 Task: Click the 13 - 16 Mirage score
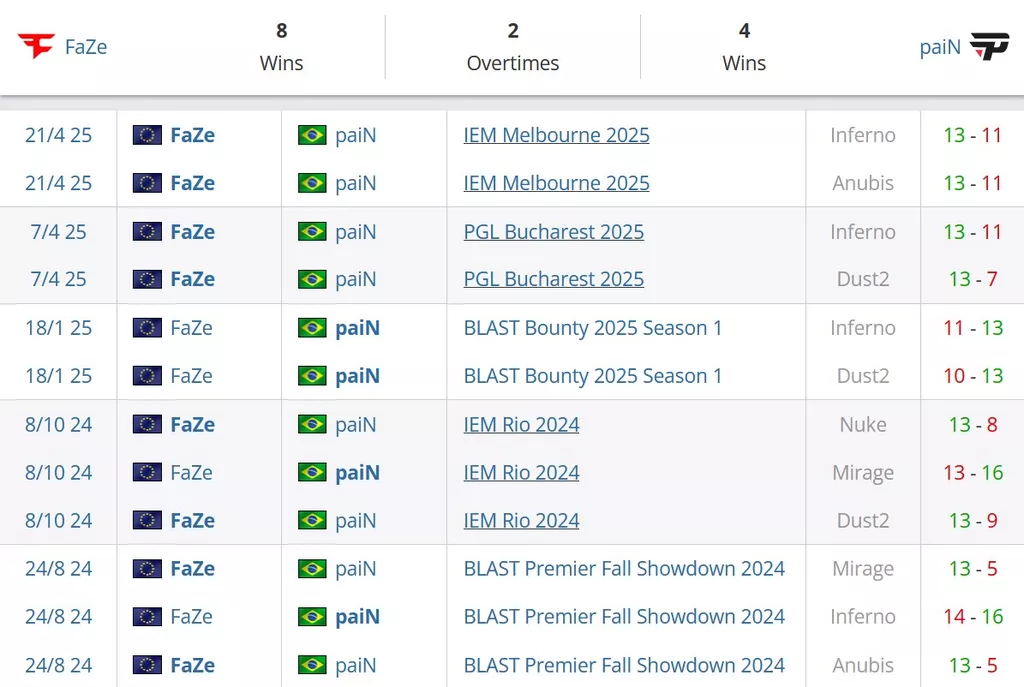click(x=973, y=473)
